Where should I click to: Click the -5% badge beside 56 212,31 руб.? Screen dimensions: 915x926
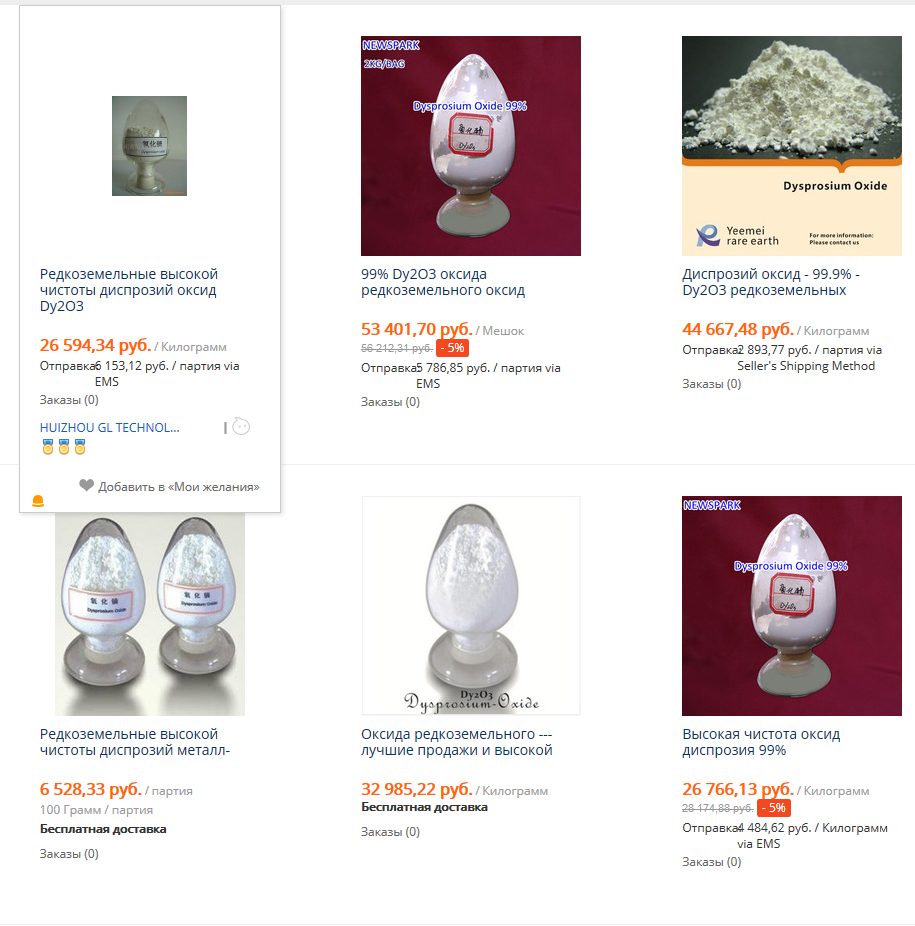tap(452, 348)
